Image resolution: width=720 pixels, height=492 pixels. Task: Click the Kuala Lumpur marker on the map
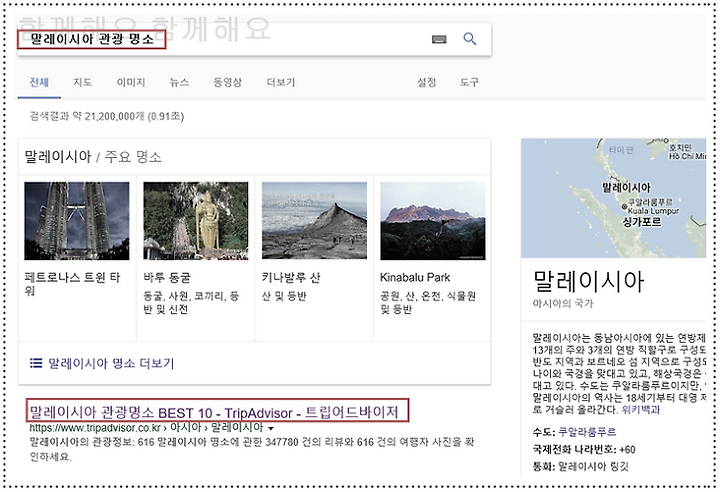point(624,207)
